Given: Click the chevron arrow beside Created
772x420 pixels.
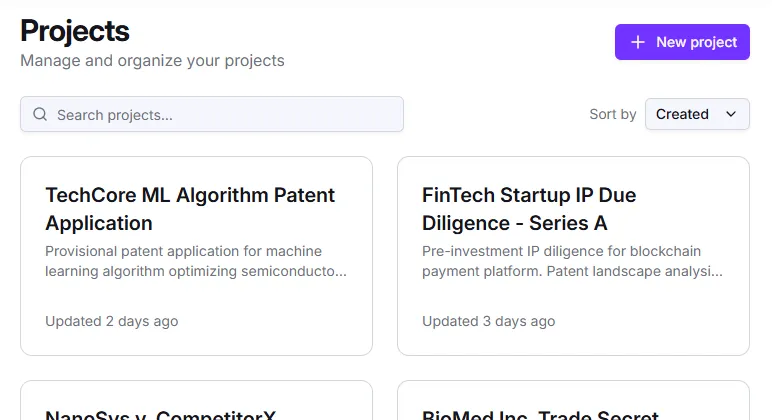Looking at the screenshot, I should click(731, 114).
